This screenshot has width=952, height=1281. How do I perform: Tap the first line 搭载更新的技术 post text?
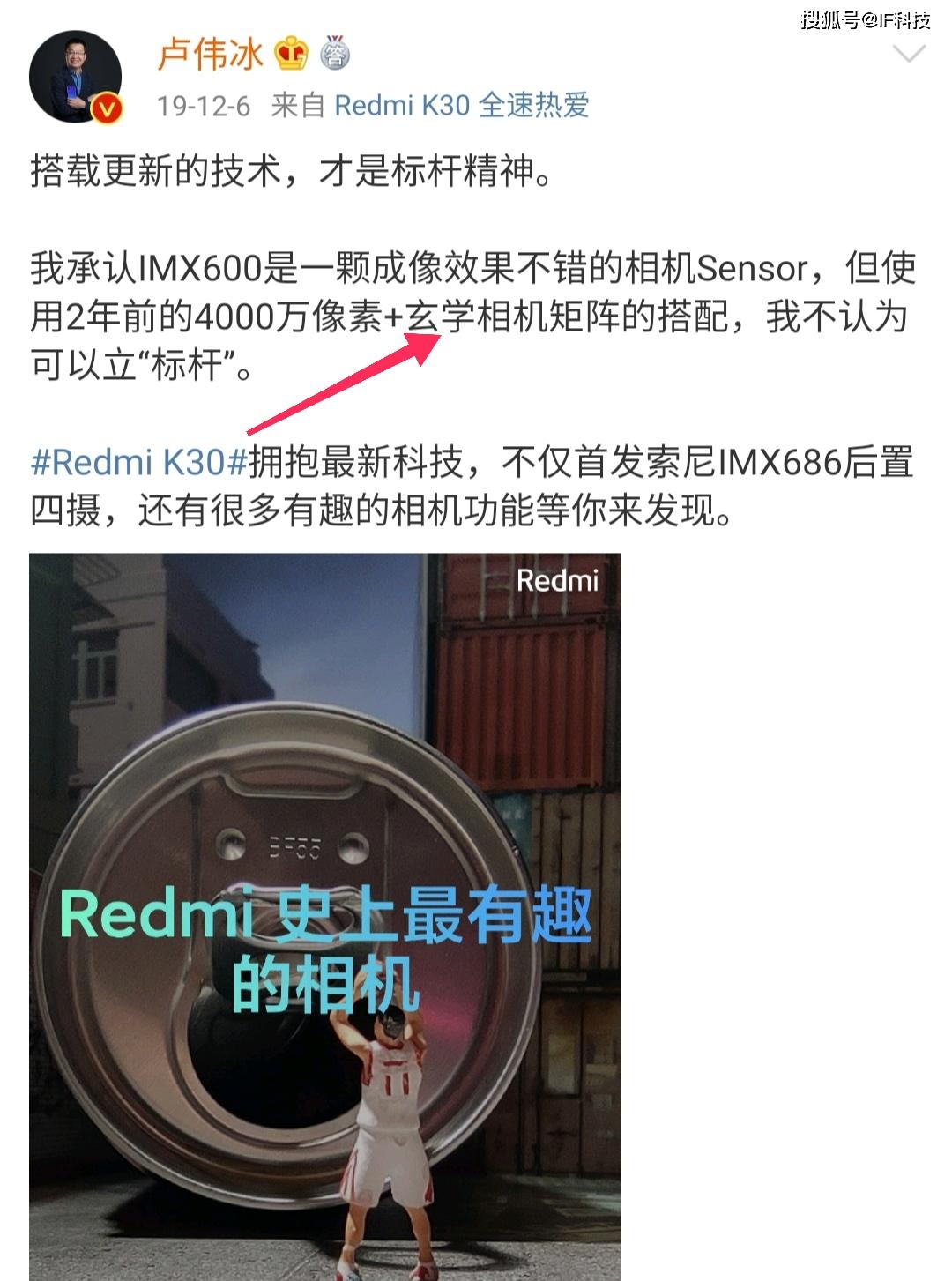tap(292, 171)
